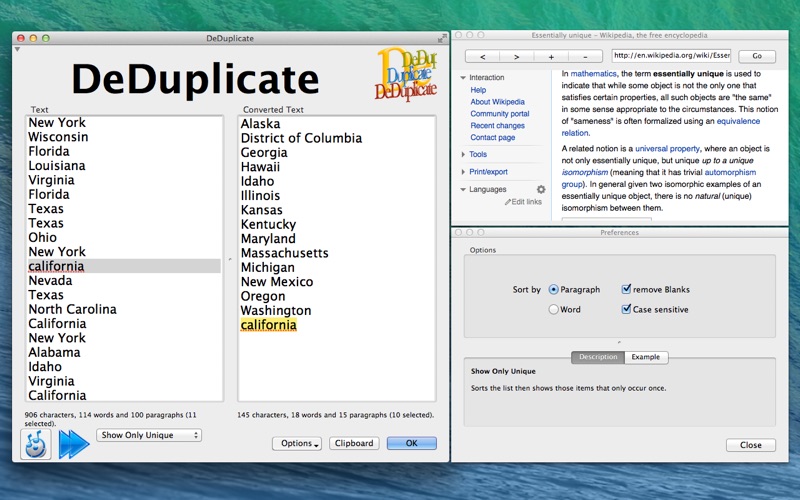The width and height of the screenshot is (800, 500).
Task: Select the Word sort radio button
Action: pyautogui.click(x=554, y=309)
